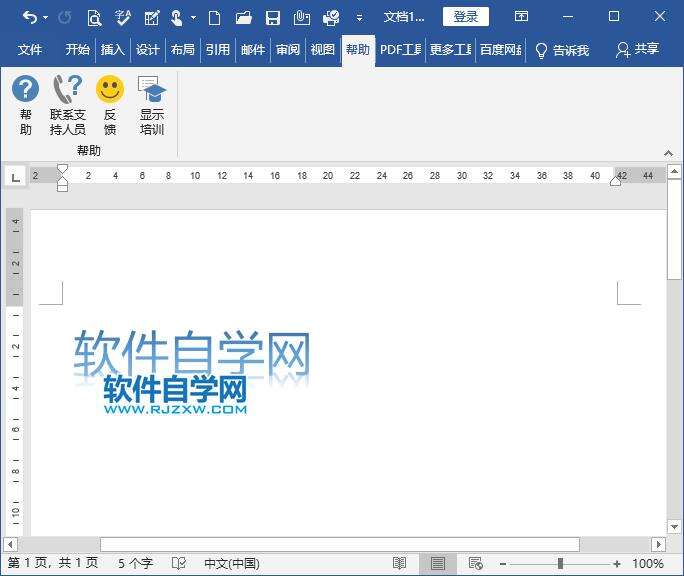Expand the Touch/Mouse mode dropdown arrow
The width and height of the screenshot is (684, 576).
(193, 18)
